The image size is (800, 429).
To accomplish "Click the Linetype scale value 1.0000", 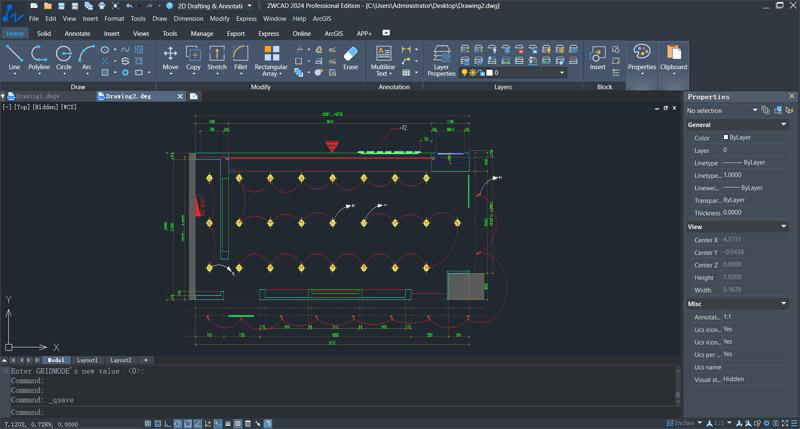I will pyautogui.click(x=733, y=175).
